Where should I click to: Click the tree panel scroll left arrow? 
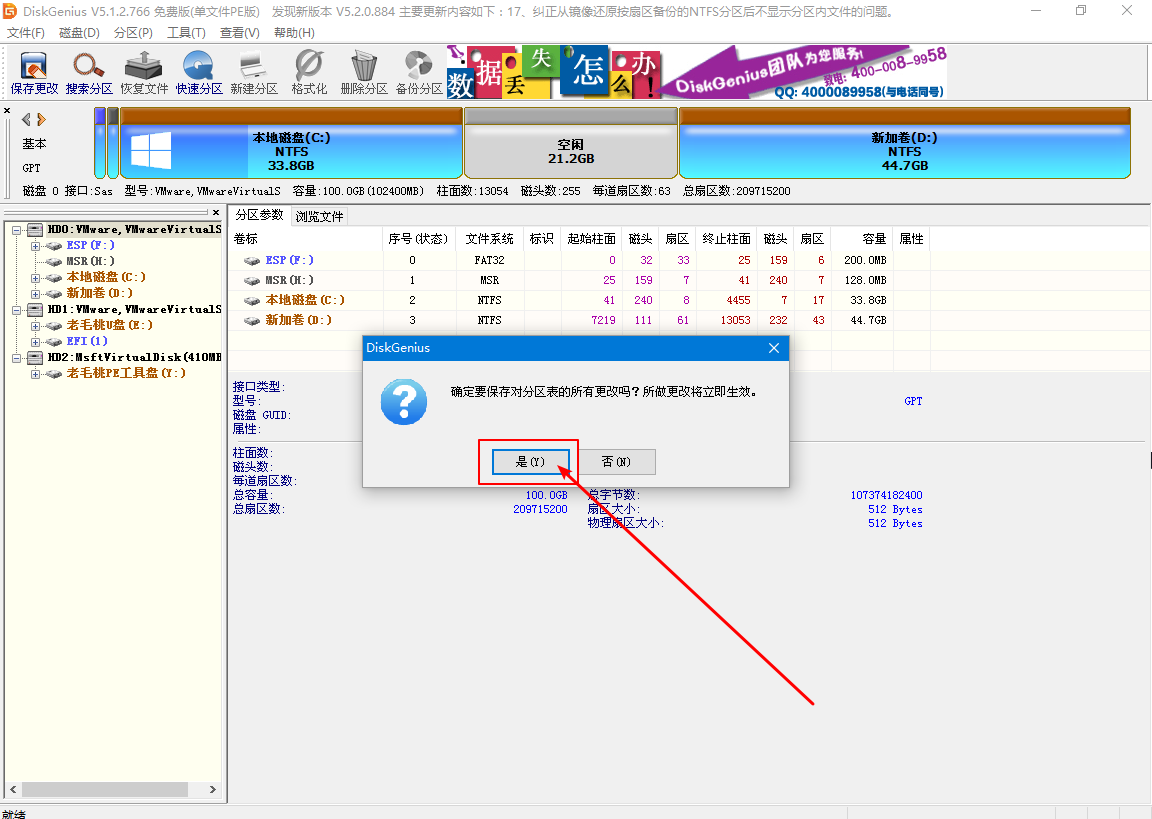point(13,789)
